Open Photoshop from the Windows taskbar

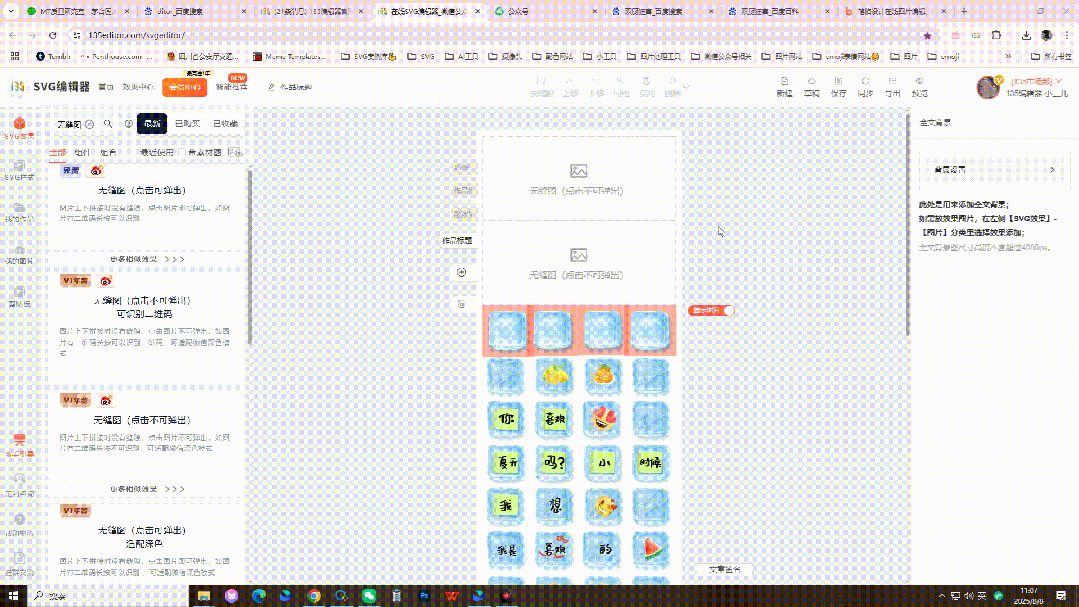[x=424, y=596]
